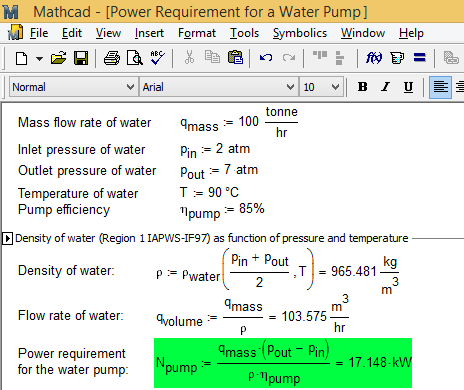Align regions across icon
This screenshot has width=464, height=390.
click(320, 55)
